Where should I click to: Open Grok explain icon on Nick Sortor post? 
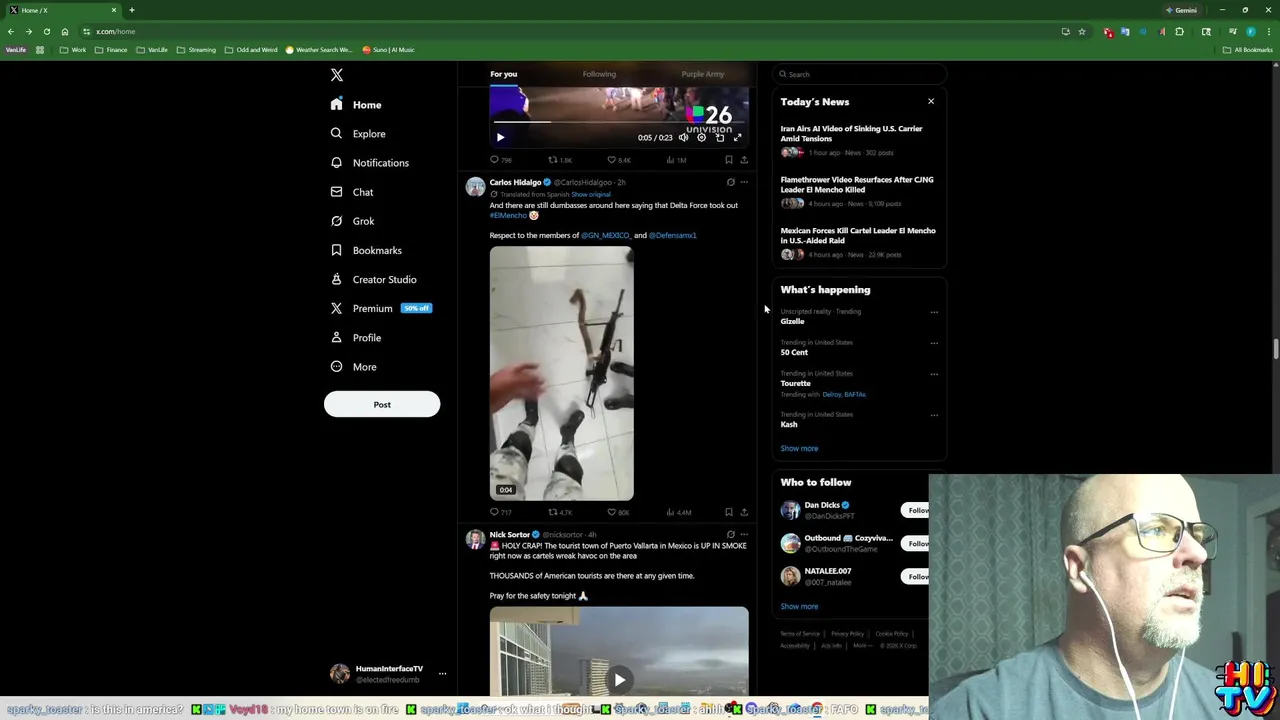[730, 534]
